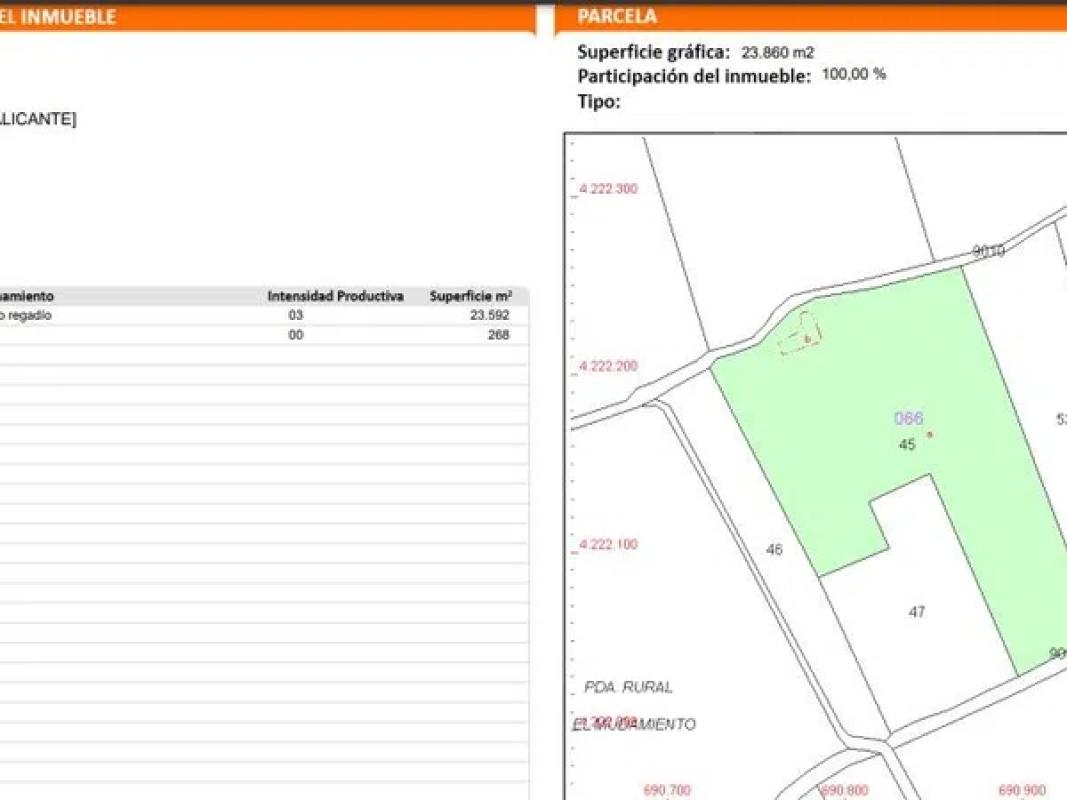This screenshot has height=800, width=1067.
Task: Click the 690.900 coordinate label
Action: click(x=1021, y=790)
